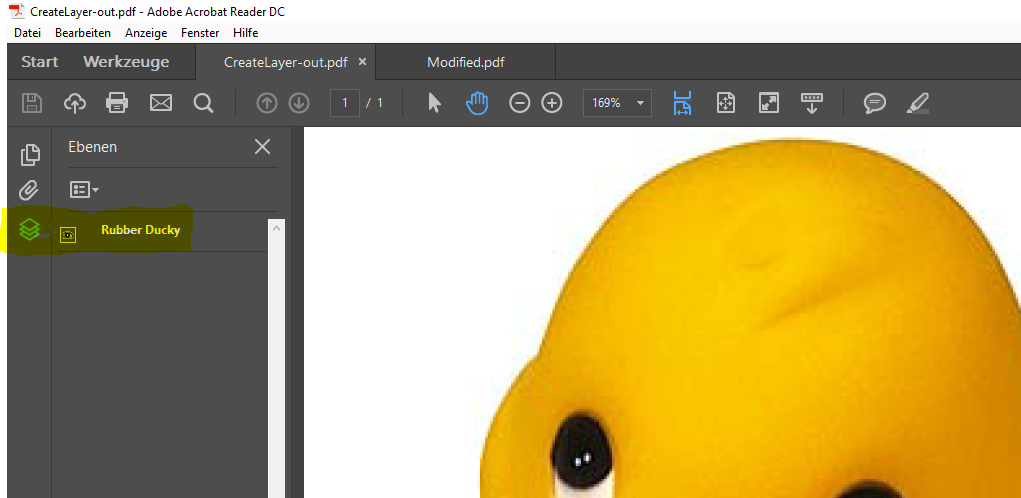Expand the Ebenen options dropdown menu

pos(84,189)
